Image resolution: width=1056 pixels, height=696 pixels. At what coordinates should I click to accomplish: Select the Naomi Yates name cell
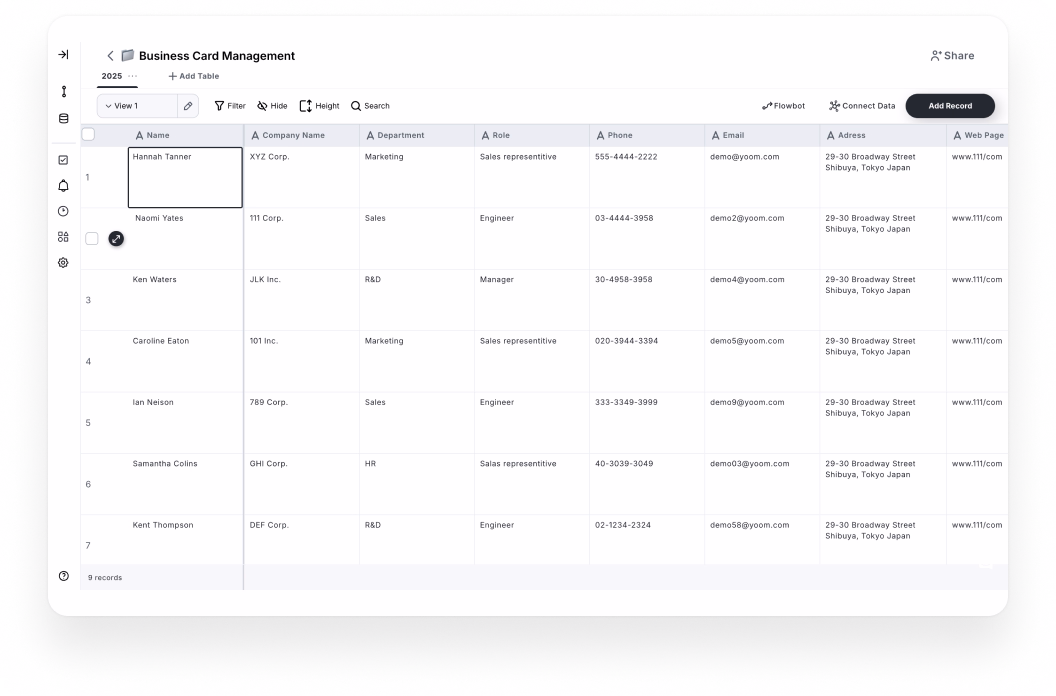pos(185,239)
